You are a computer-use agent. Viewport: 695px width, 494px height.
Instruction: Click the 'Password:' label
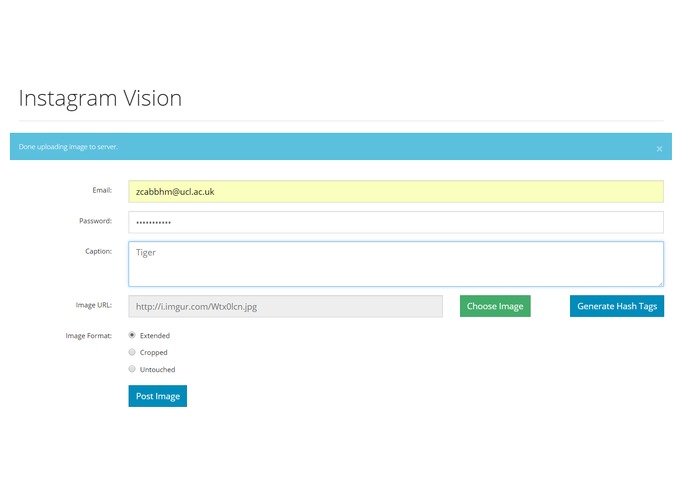pyautogui.click(x=96, y=221)
